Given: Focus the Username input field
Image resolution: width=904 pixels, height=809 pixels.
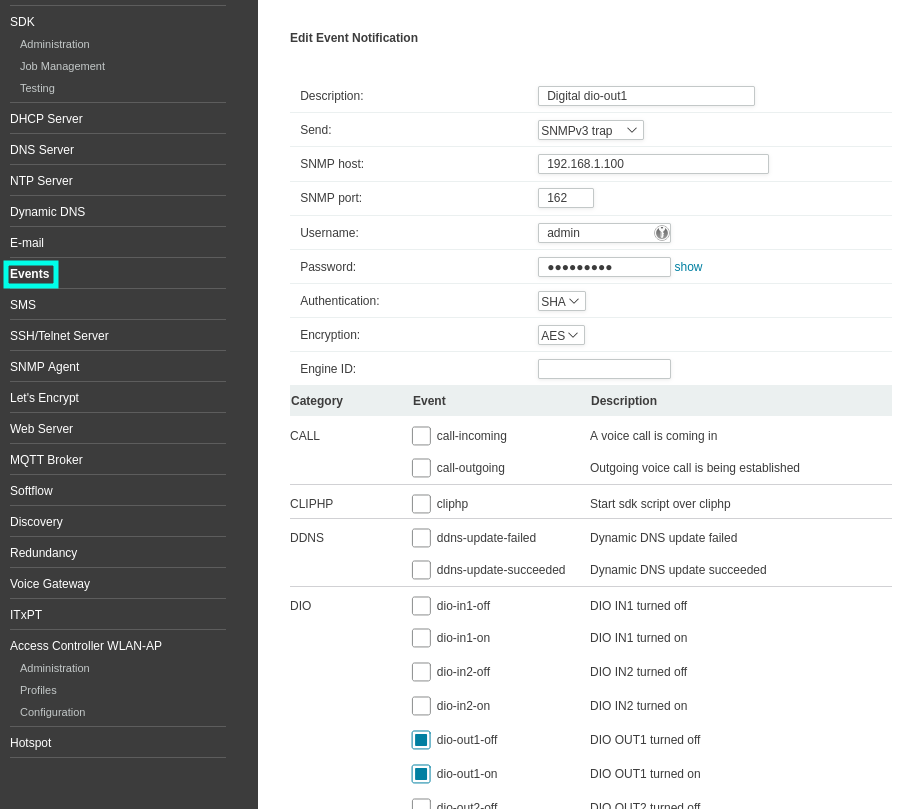Looking at the screenshot, I should 604,232.
